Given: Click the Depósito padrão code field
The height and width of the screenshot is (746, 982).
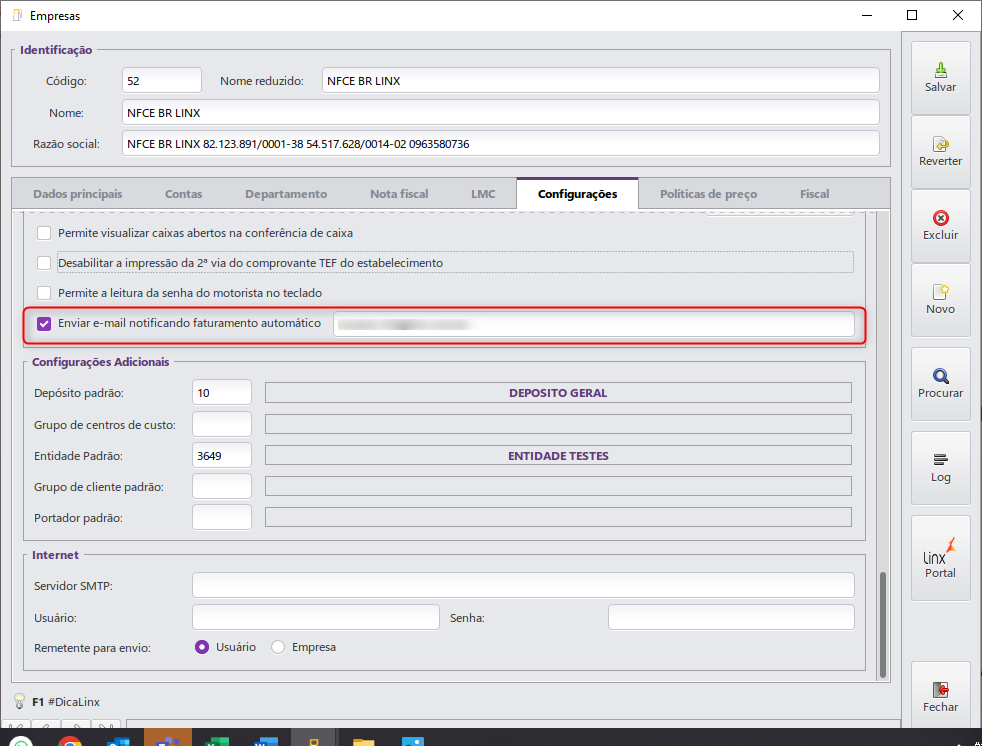Looking at the screenshot, I should 222,393.
